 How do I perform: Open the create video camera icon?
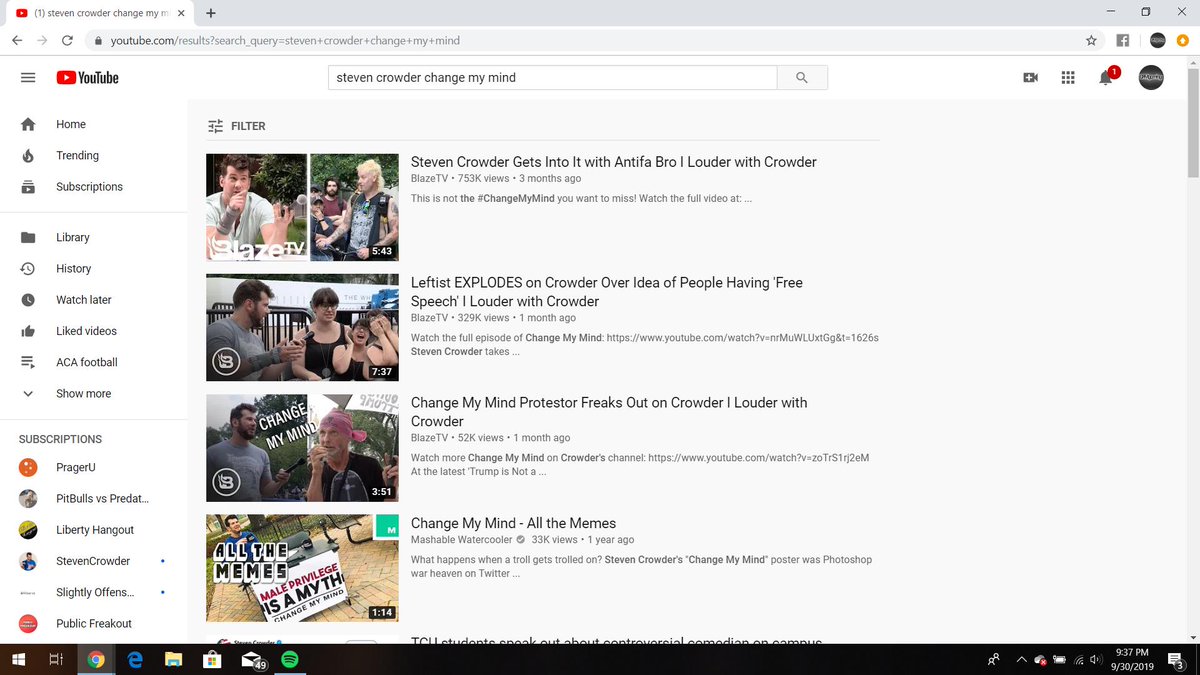(1030, 78)
